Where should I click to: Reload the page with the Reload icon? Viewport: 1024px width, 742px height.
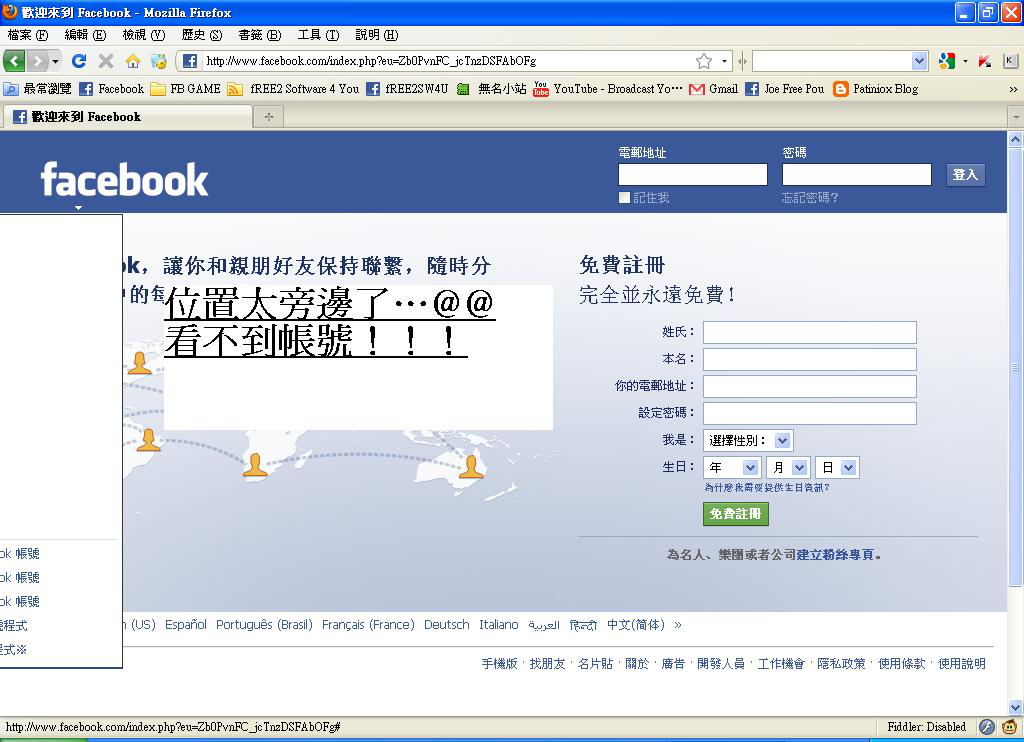(79, 61)
